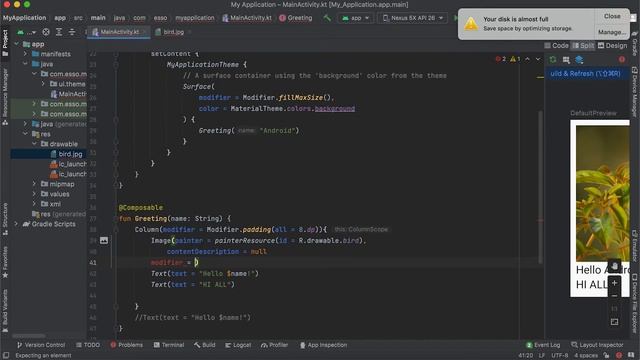Viewport: 640px width, 360px height.
Task: Click the 1:1 actual size preview icon
Action: pyautogui.click(x=614, y=309)
